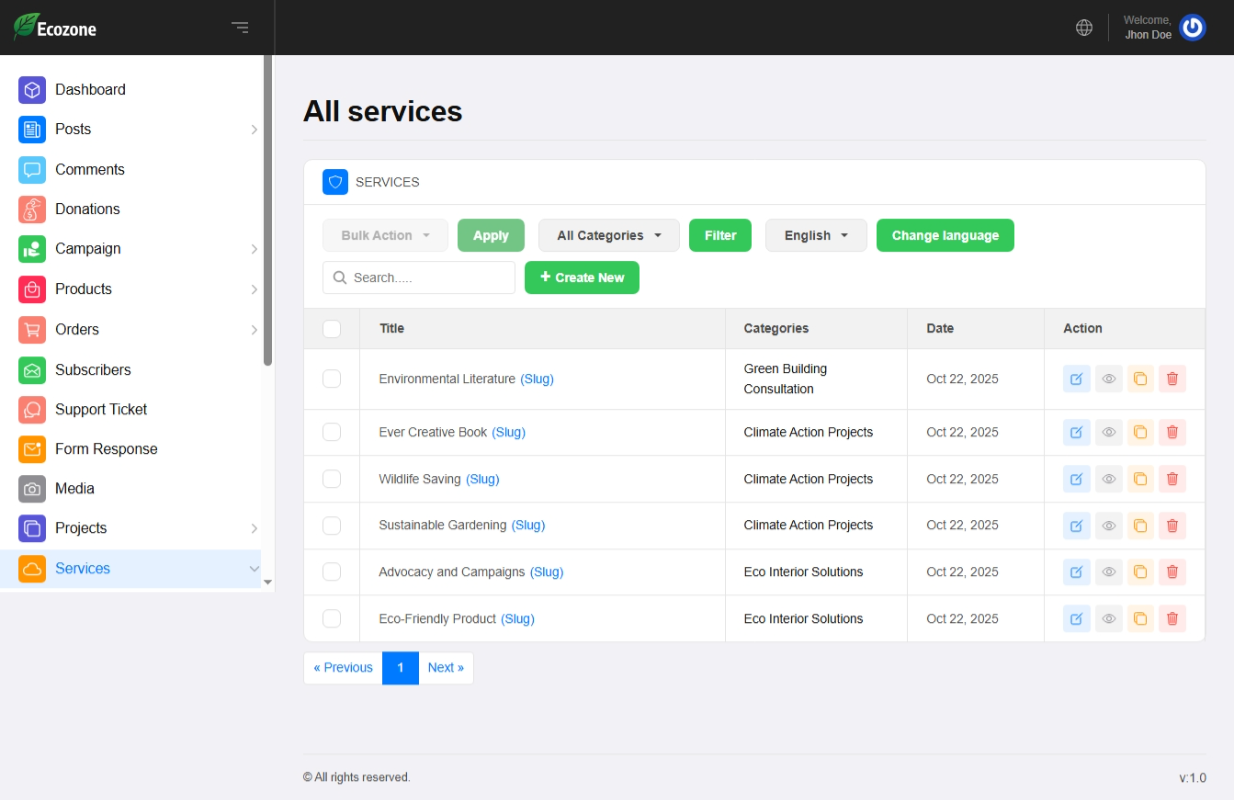Click the Next pagination link

(x=445, y=668)
